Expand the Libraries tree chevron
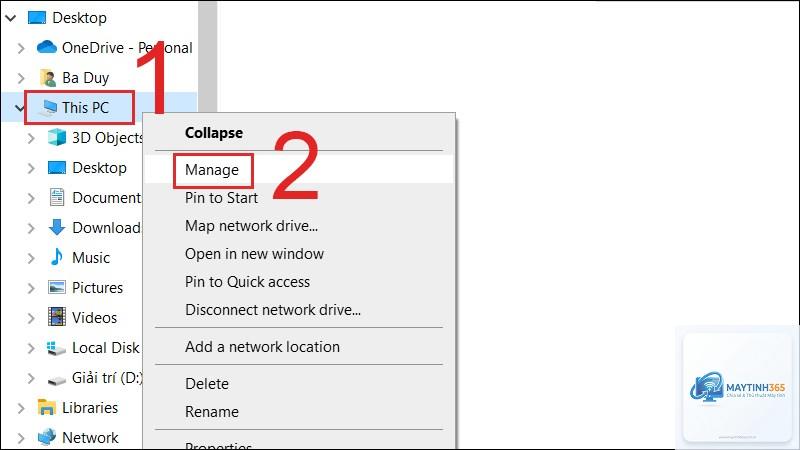 pyautogui.click(x=21, y=408)
